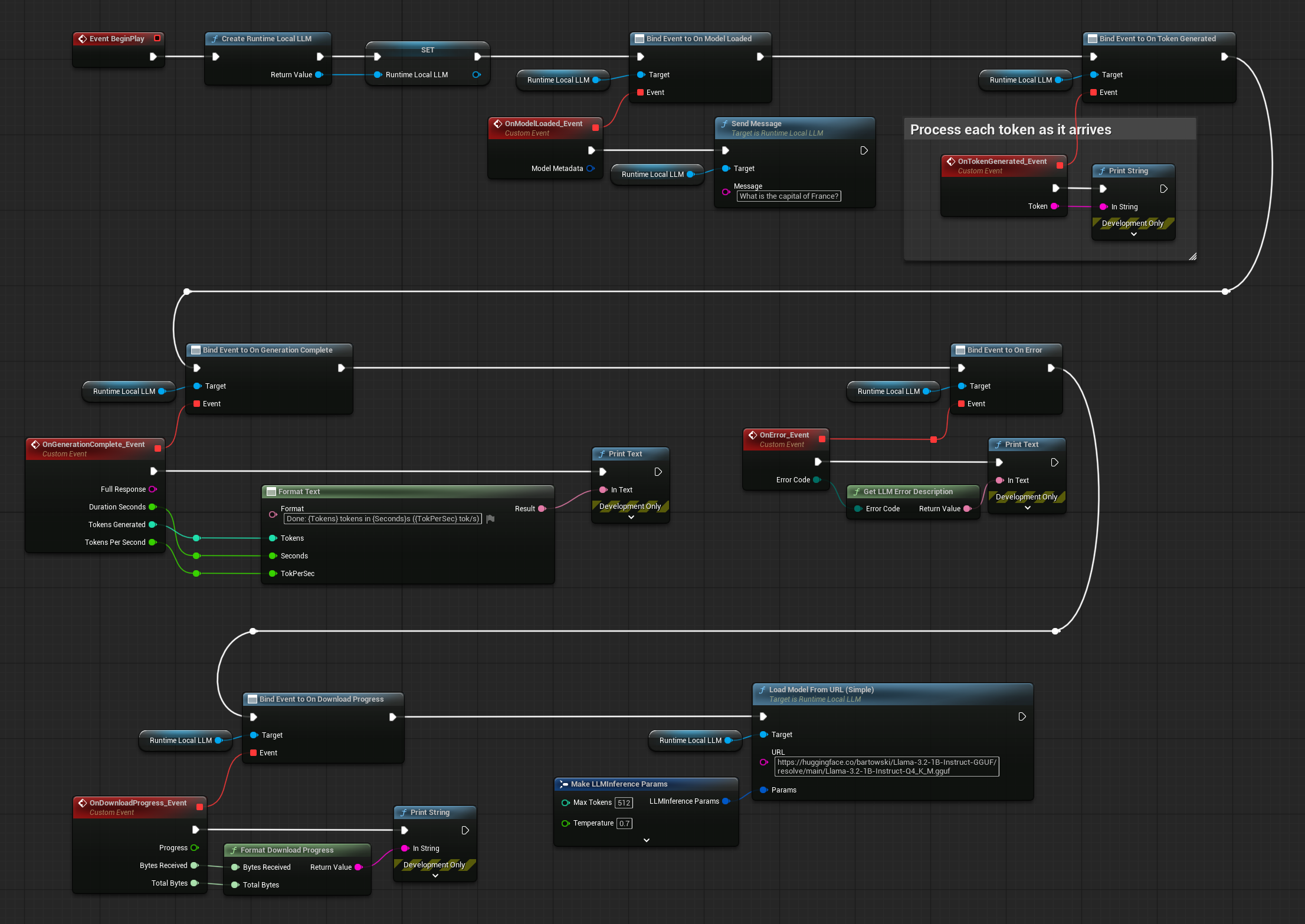Click the Max Tokens value field 512
The width and height of the screenshot is (1305, 924).
[x=624, y=803]
